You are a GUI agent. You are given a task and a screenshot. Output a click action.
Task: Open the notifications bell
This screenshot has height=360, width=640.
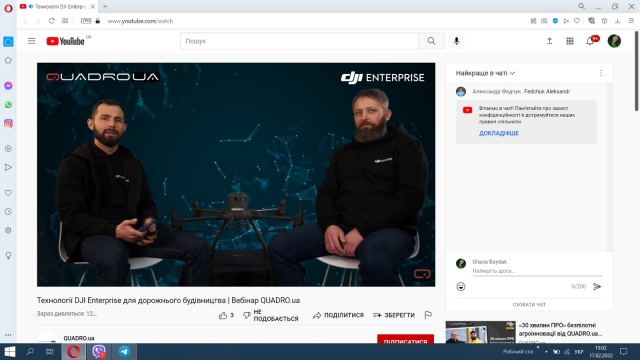point(590,41)
